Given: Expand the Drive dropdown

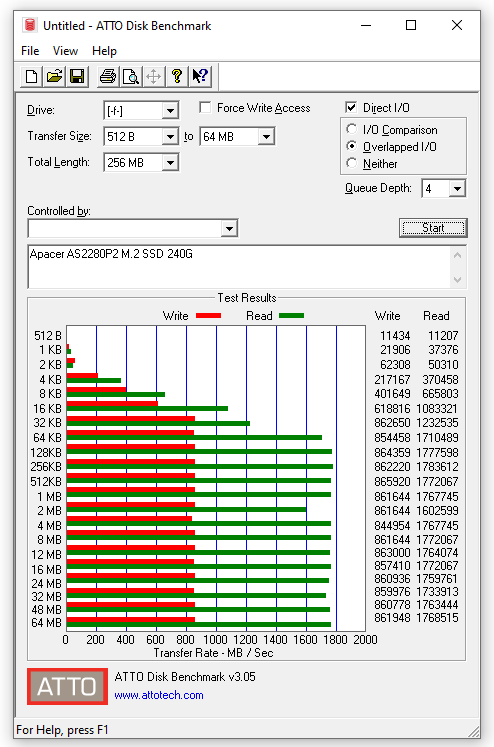Looking at the screenshot, I should pyautogui.click(x=170, y=111).
